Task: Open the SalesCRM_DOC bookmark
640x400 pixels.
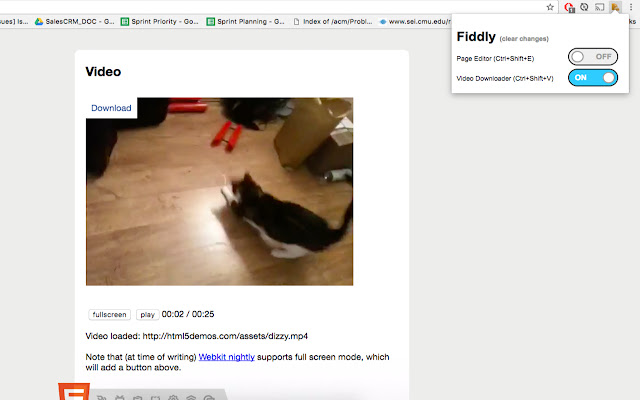Action: pos(74,21)
